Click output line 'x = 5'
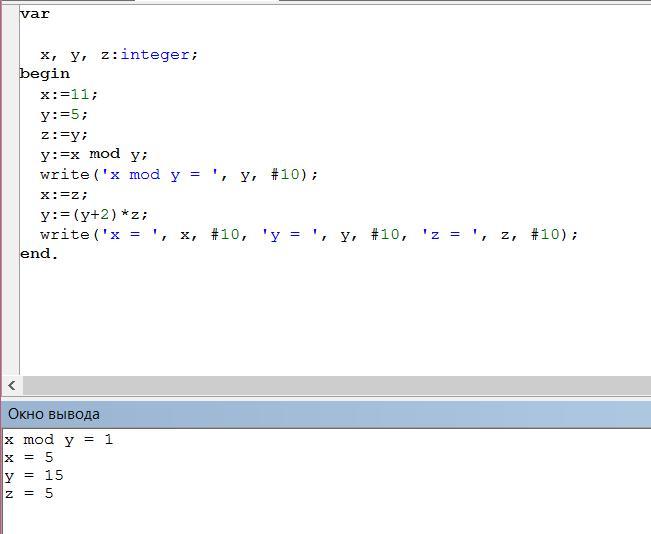The width and height of the screenshot is (651, 534). [x=29, y=458]
